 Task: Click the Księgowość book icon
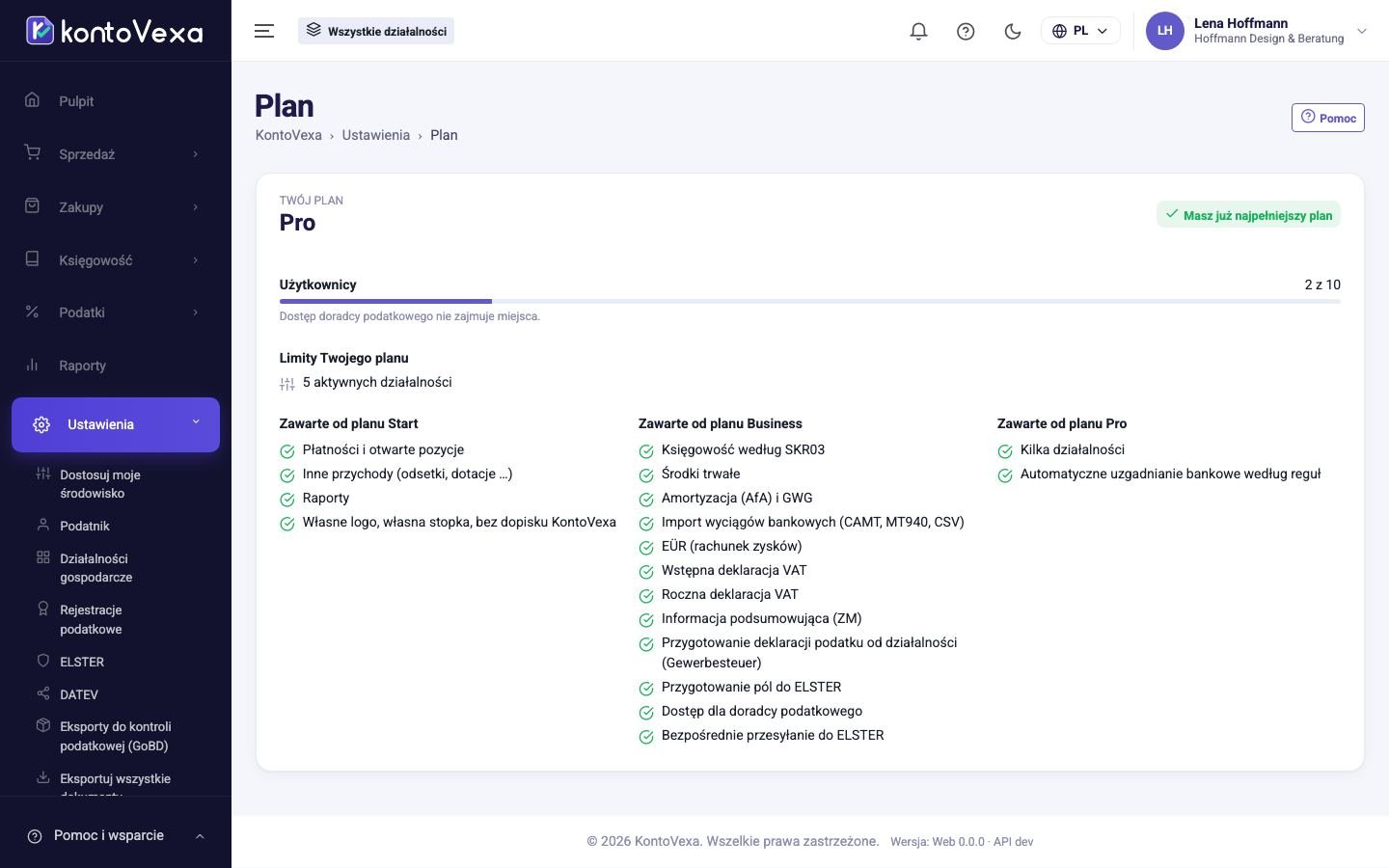pos(32,259)
